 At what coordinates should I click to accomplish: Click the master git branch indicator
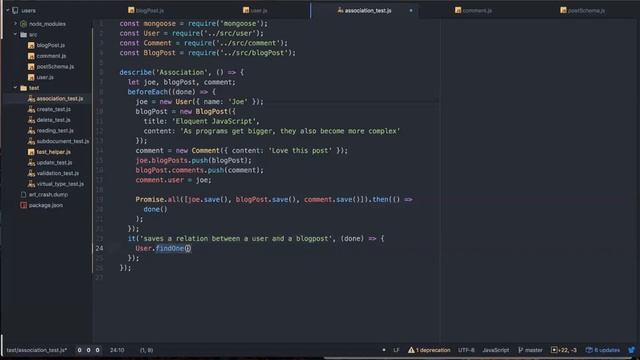pos(530,350)
